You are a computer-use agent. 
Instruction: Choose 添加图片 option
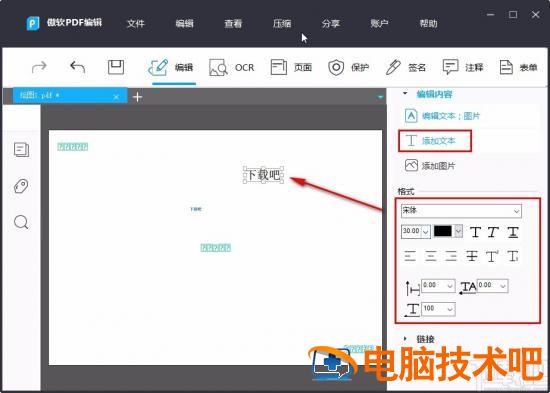click(x=430, y=165)
